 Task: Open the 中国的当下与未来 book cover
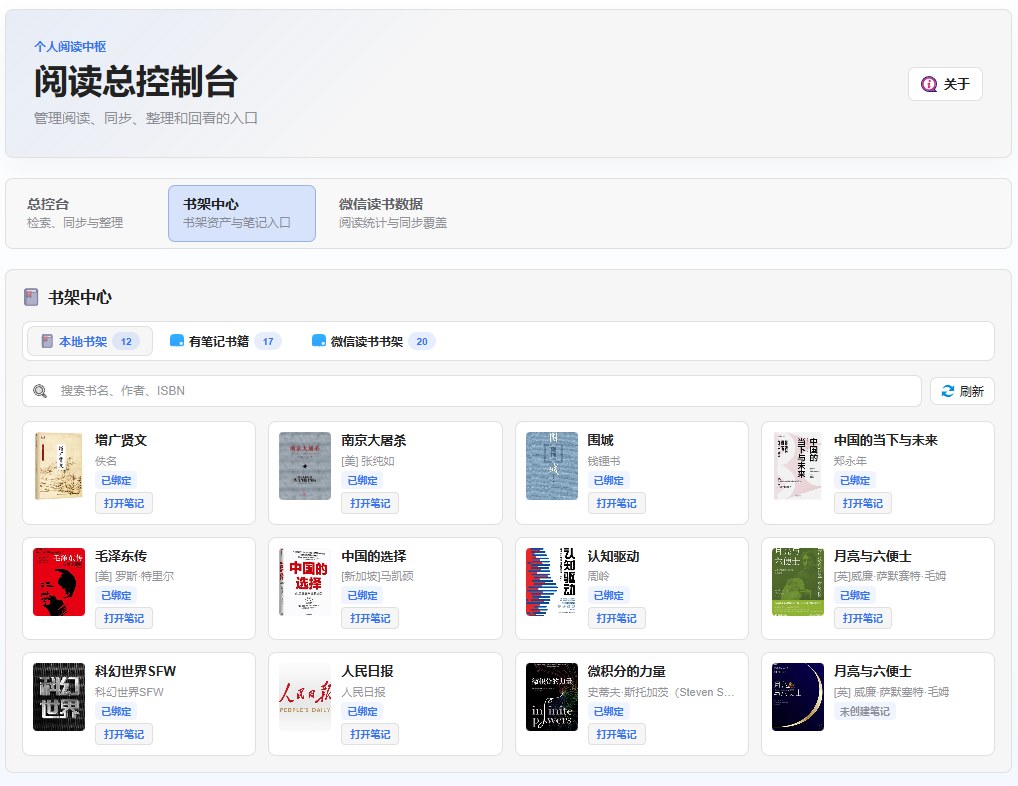click(798, 465)
